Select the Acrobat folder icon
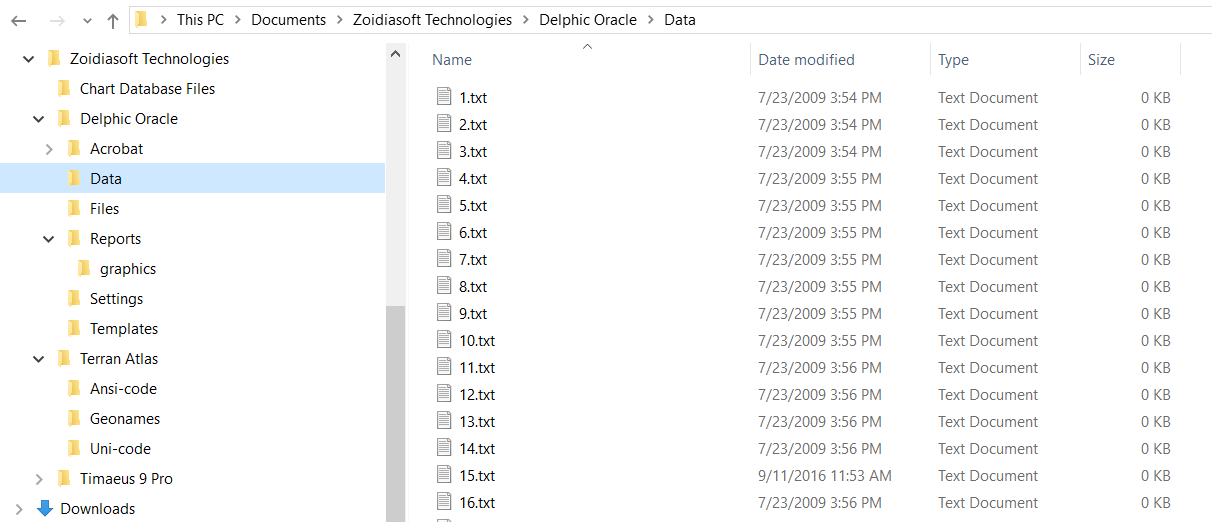This screenshot has height=522, width=1212. [x=74, y=148]
